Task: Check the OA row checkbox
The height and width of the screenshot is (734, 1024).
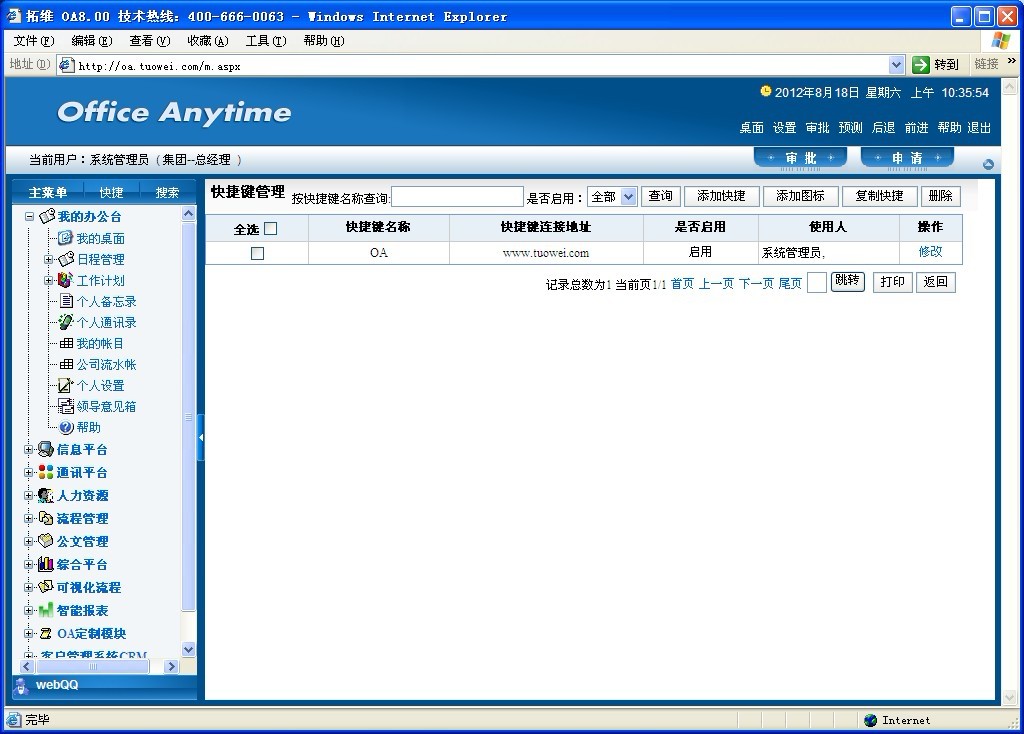Action: coord(257,253)
